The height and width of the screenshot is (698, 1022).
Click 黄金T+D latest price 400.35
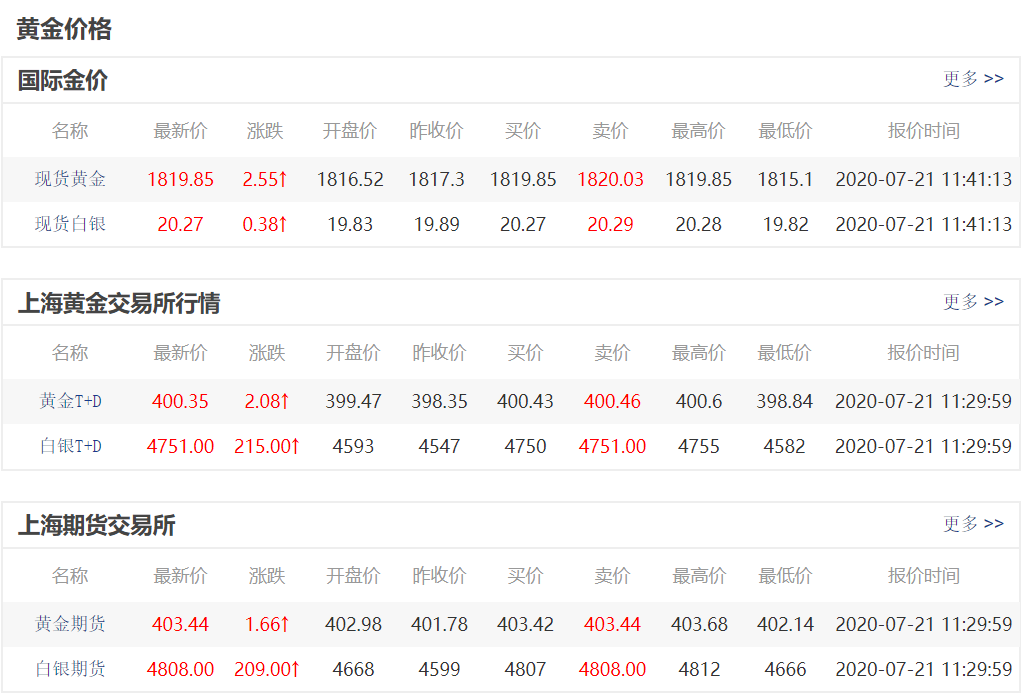point(181,401)
